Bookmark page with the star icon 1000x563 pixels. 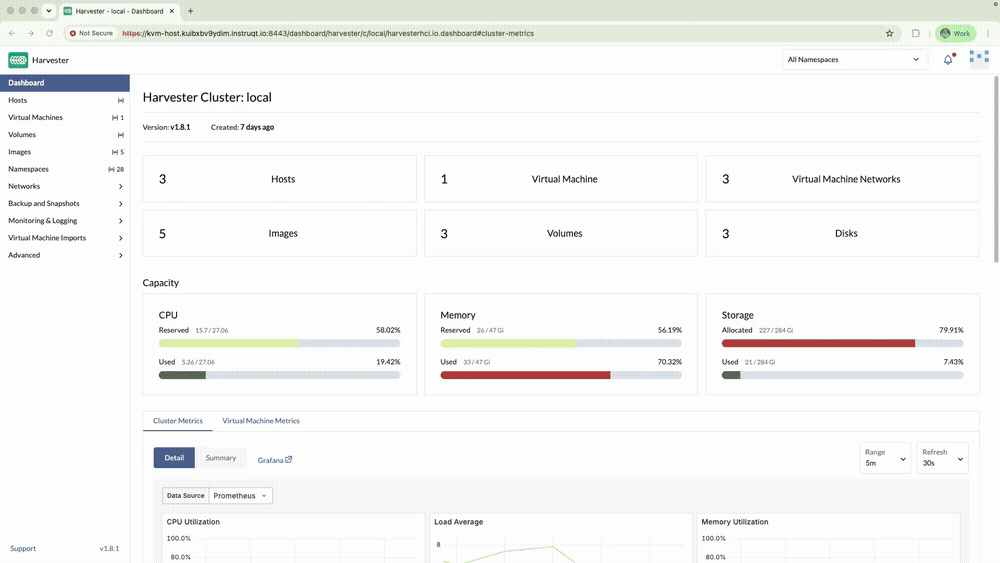(890, 33)
